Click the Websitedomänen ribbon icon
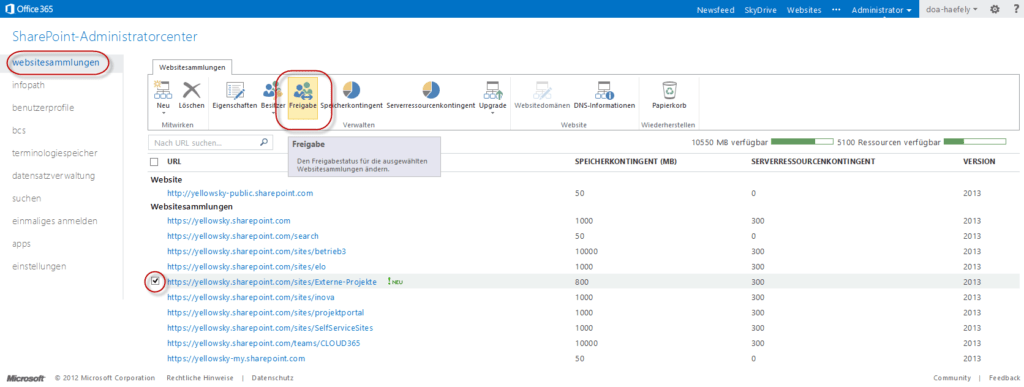1024x387 pixels. [x=542, y=90]
